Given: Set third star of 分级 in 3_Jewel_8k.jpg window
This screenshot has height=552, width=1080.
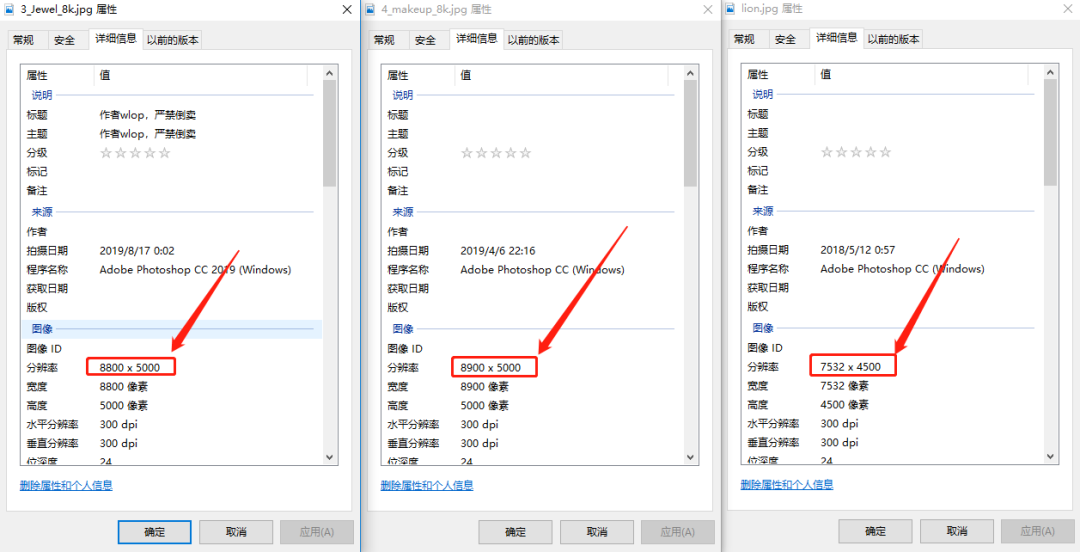Looking at the screenshot, I should [x=135, y=153].
